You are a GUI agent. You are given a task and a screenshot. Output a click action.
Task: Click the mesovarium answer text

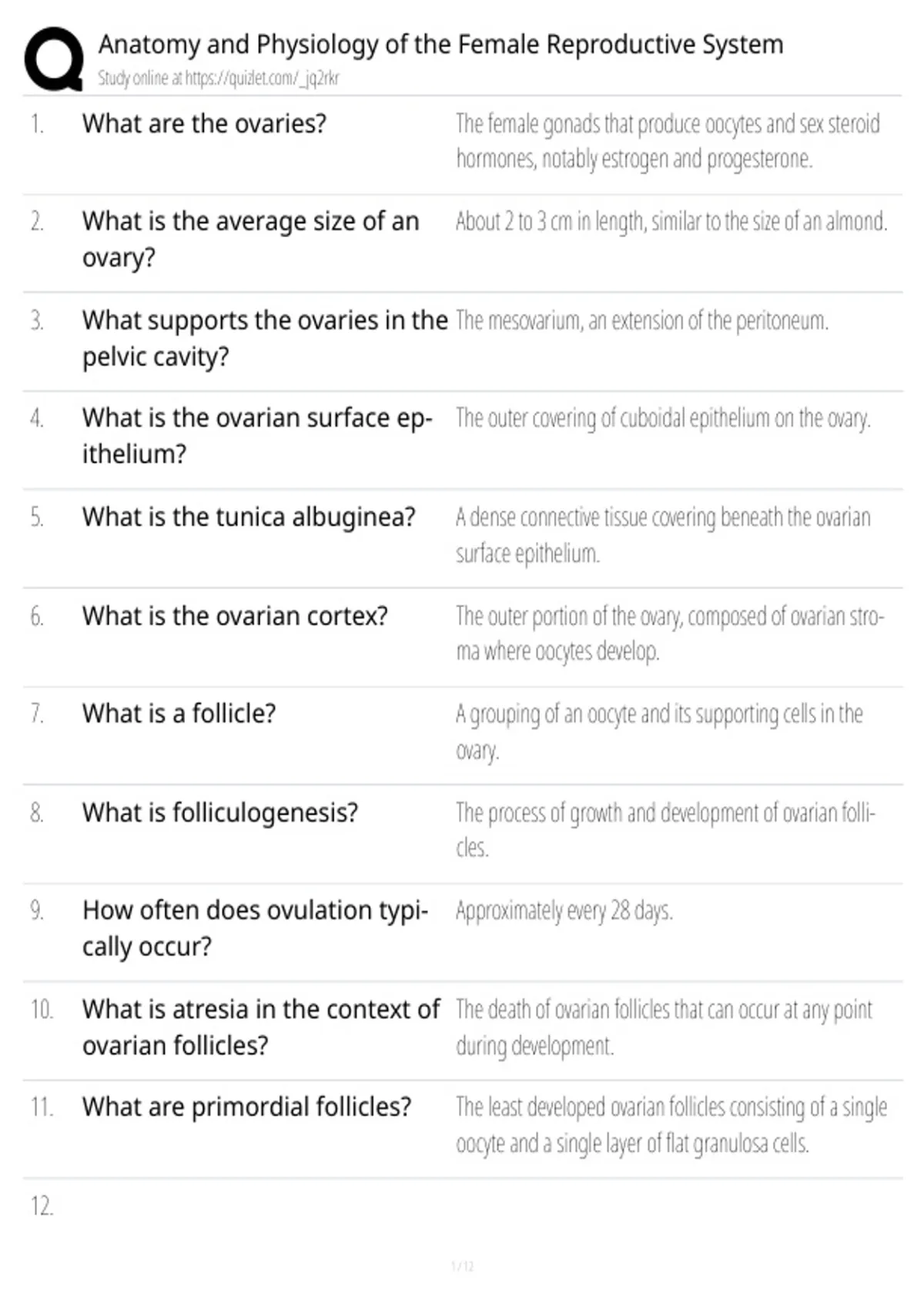point(642,320)
